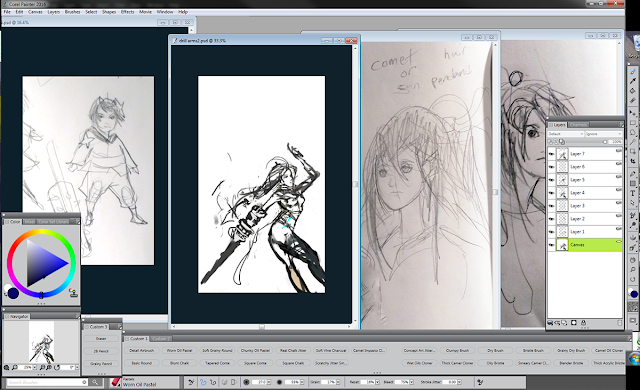Select the Pen shape tool
640x390 pixels.
pos(633,173)
